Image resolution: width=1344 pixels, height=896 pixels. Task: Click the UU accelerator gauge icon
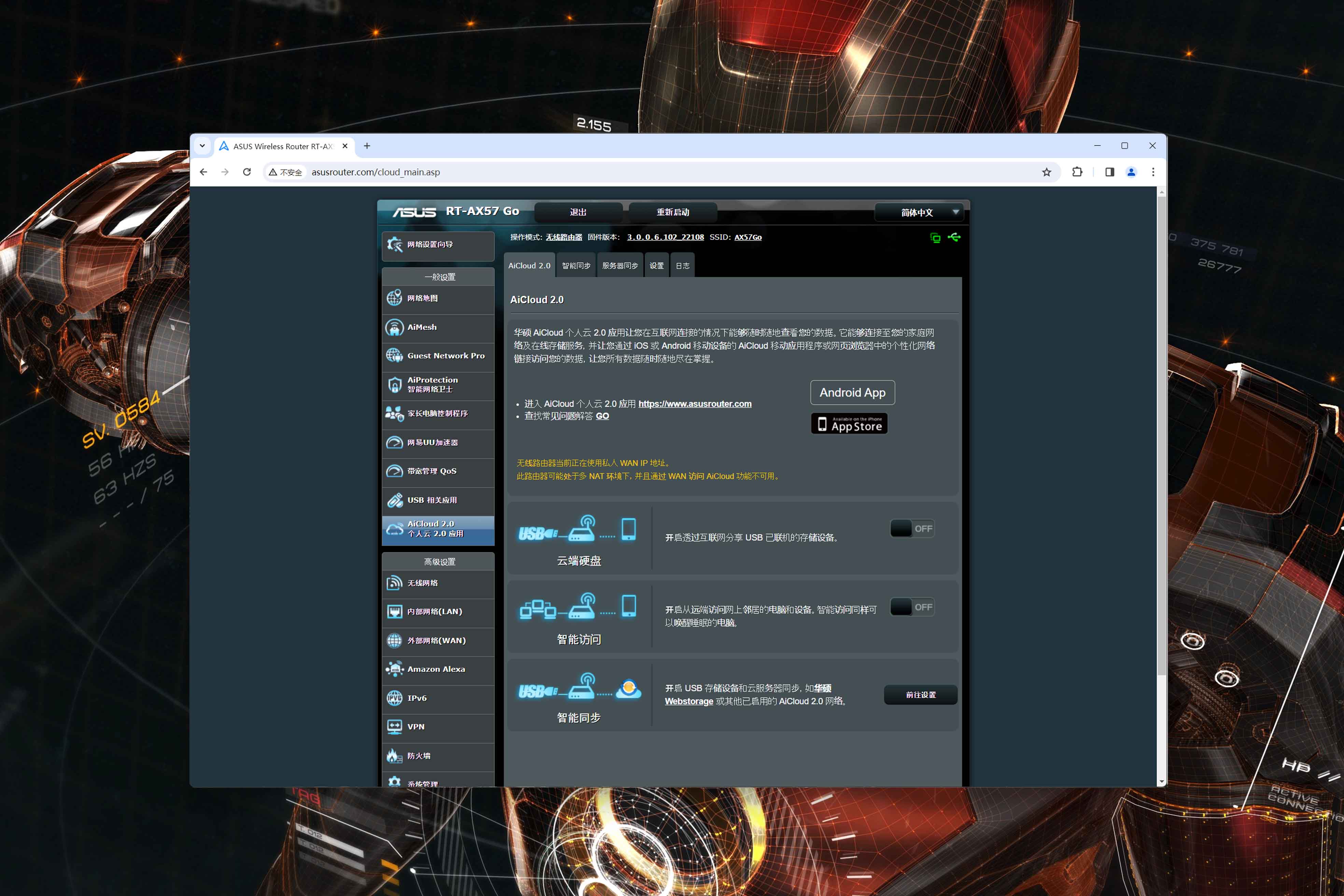click(x=394, y=442)
